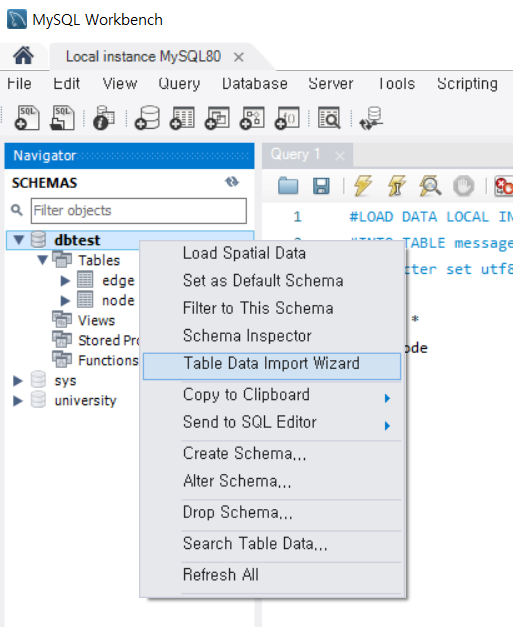The width and height of the screenshot is (513, 627).
Task: Focus the Filter objects field
Action: (x=138, y=210)
